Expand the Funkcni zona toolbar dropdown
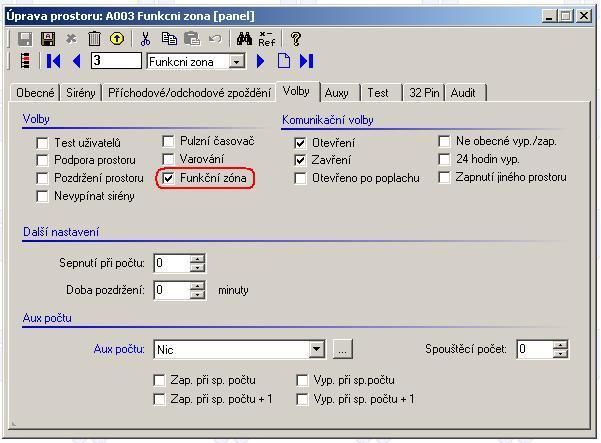Image resolution: width=601 pixels, height=443 pixels. (236, 62)
